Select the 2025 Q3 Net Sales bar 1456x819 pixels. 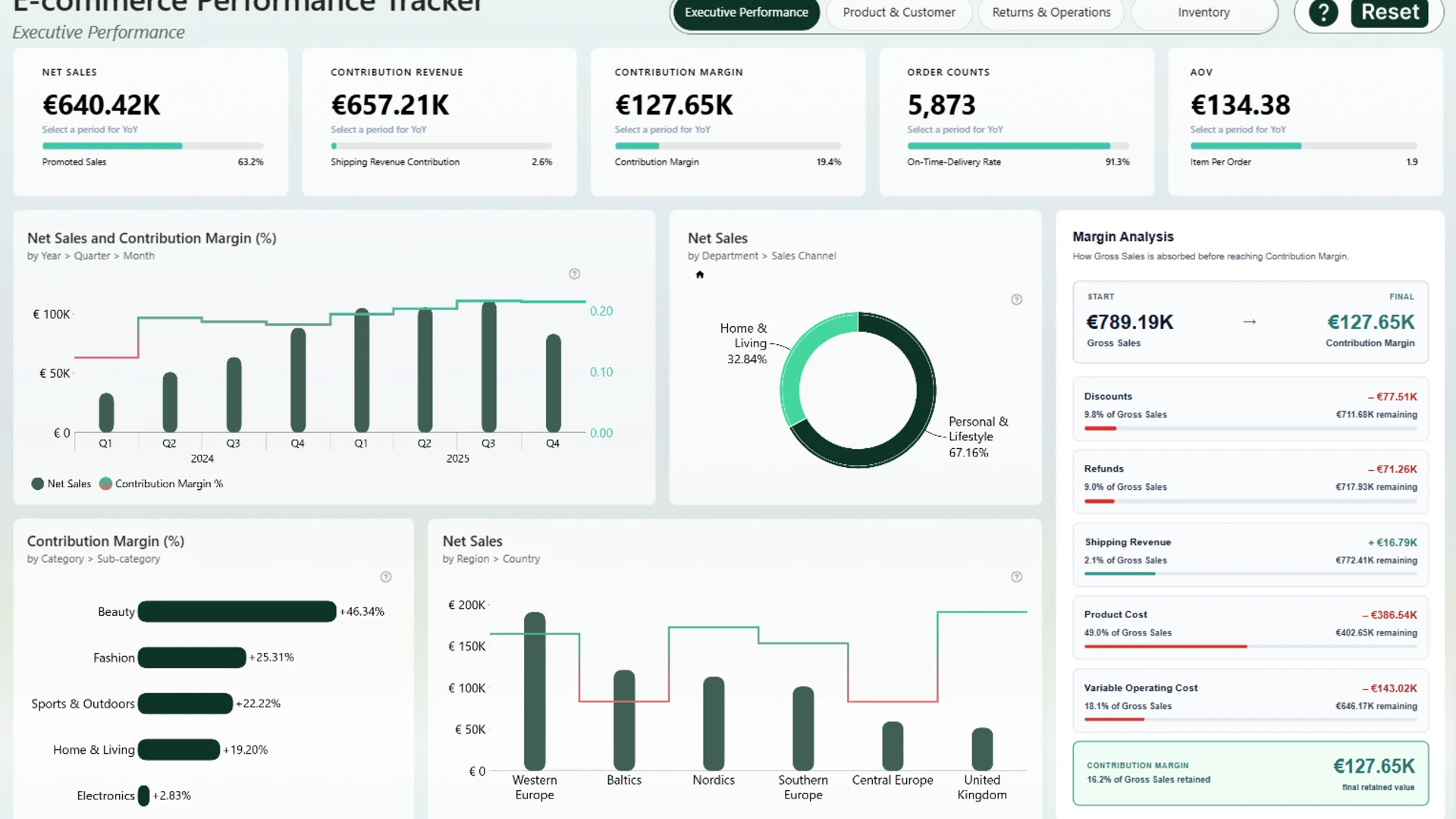click(489, 367)
